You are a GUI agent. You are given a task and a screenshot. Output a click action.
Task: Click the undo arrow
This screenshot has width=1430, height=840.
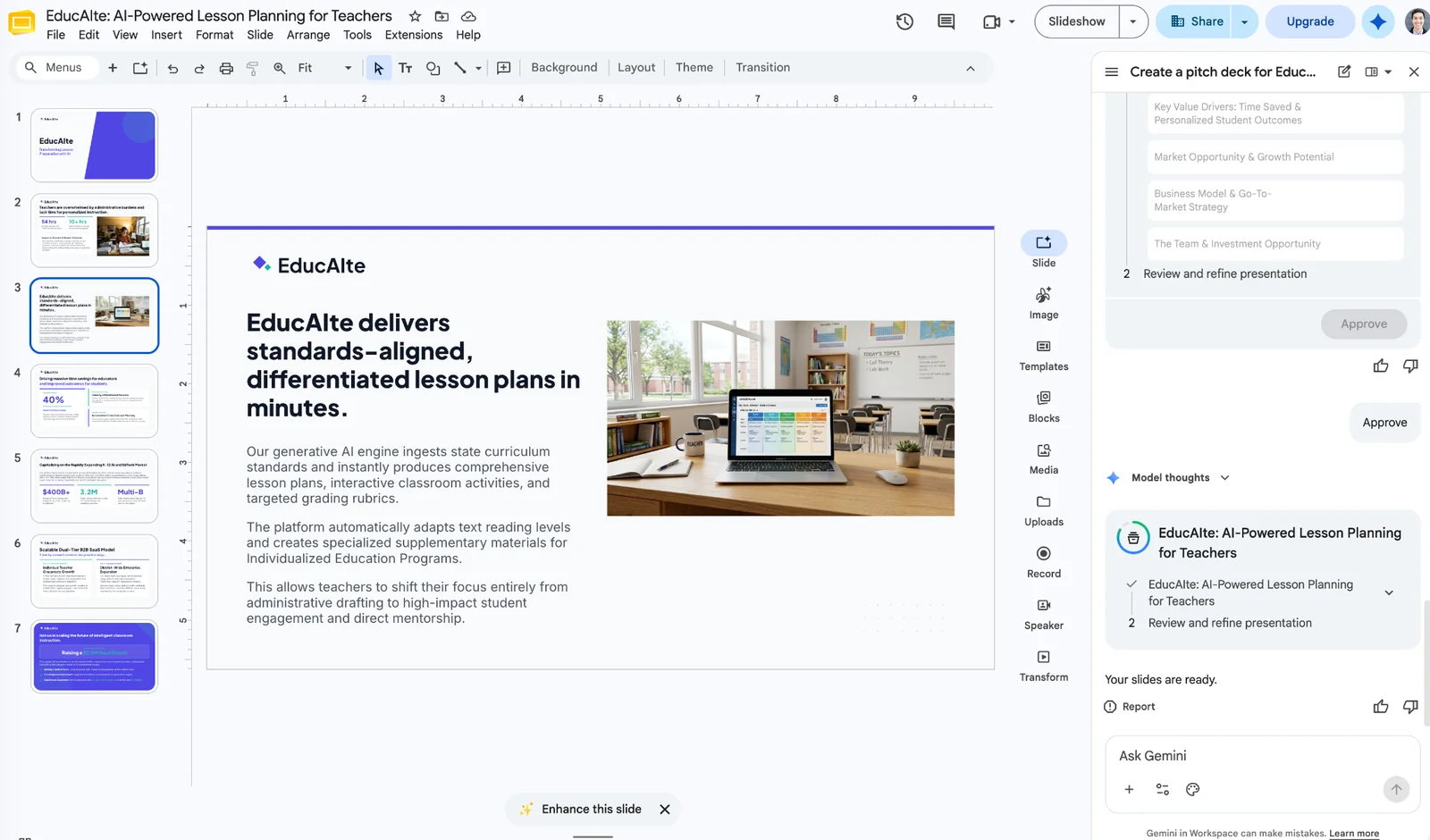click(172, 68)
